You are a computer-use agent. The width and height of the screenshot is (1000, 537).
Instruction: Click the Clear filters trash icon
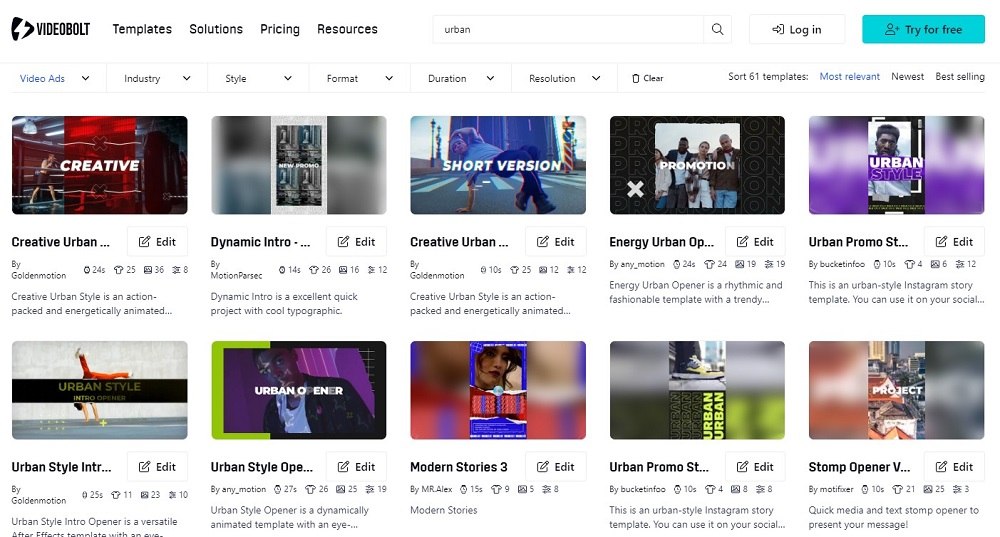point(635,78)
